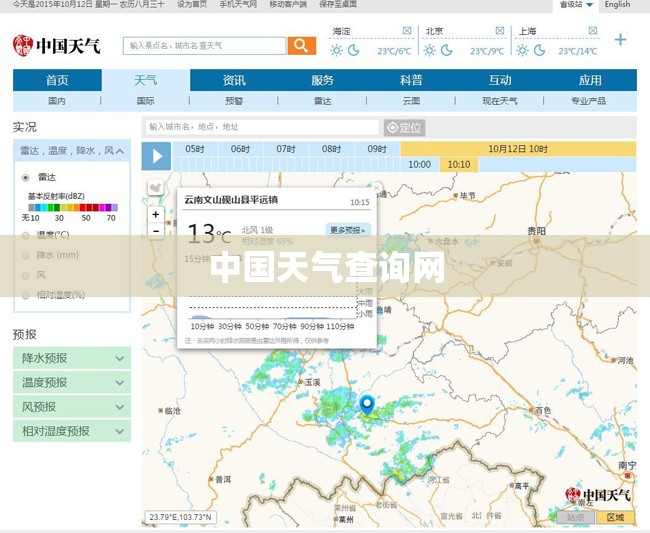This screenshot has height=533, width=650.
Task: Click the 移动客户端 link
Action: click(288, 5)
